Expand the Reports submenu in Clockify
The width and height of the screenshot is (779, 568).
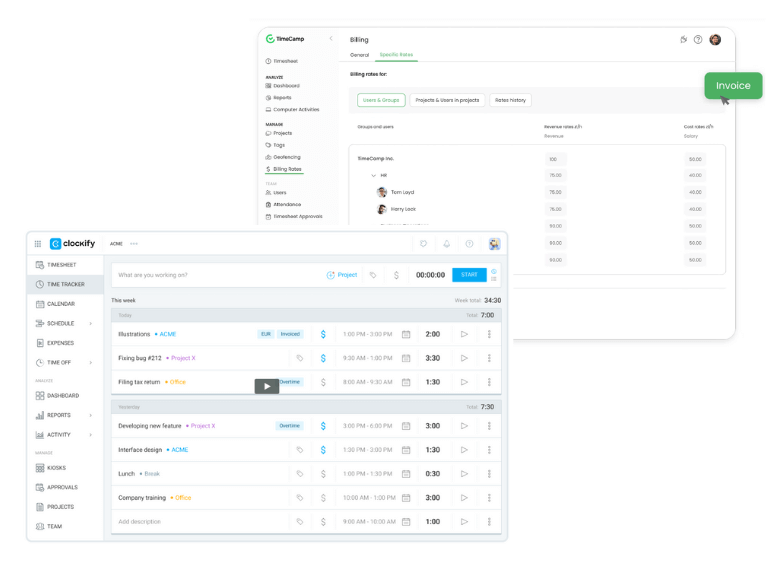(90, 415)
